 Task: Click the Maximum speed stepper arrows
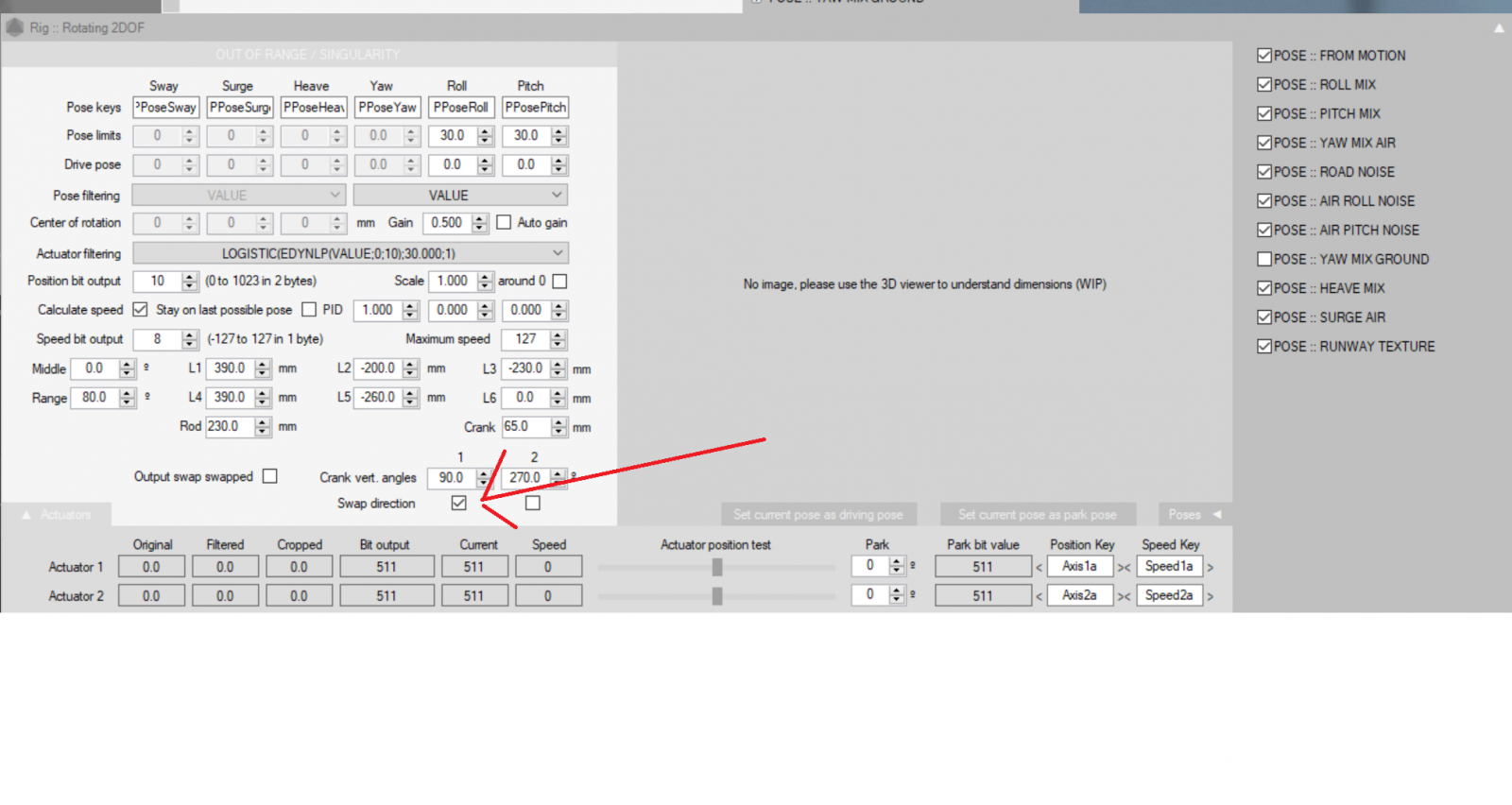[558, 339]
